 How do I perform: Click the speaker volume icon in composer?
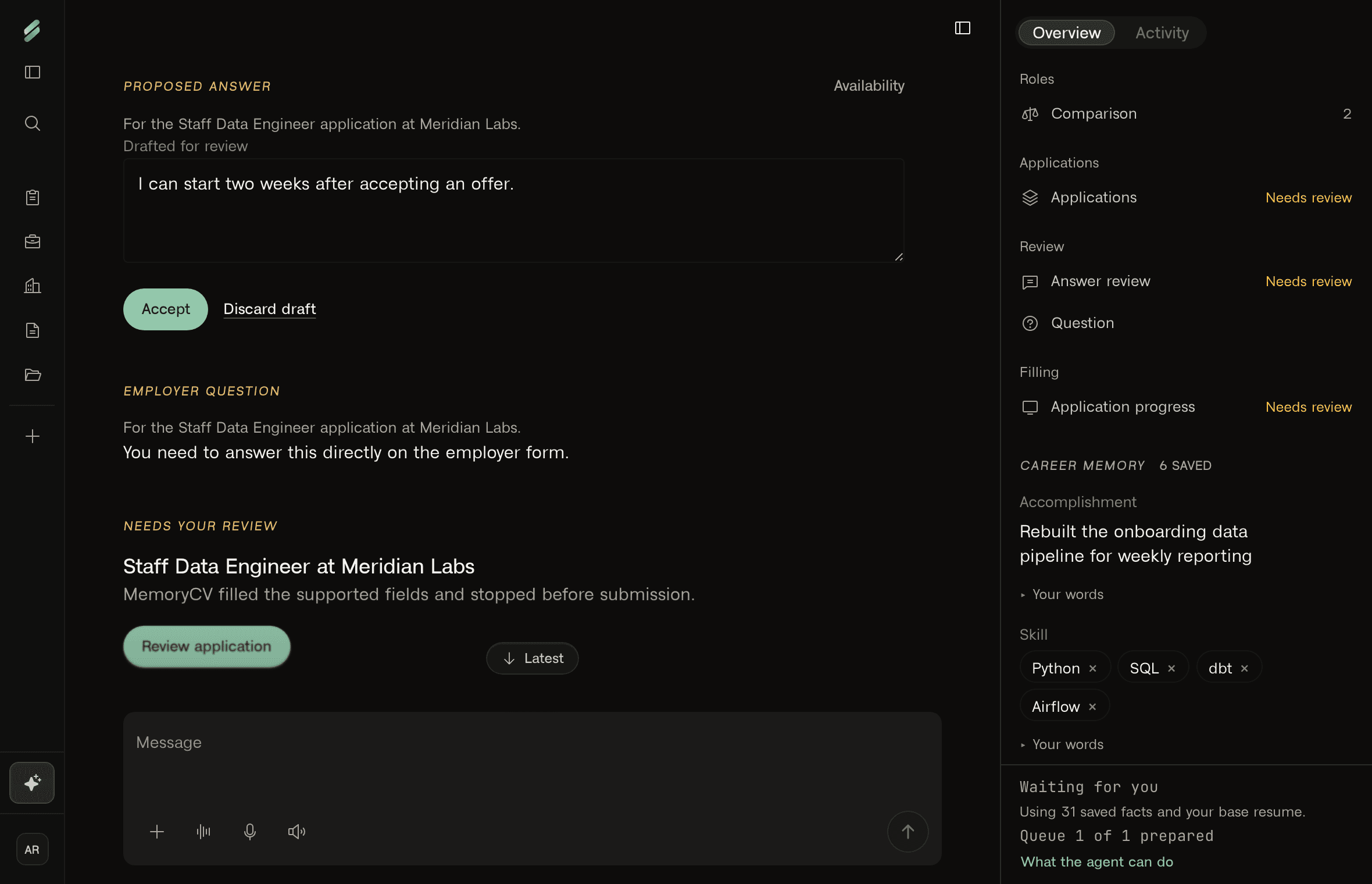click(x=296, y=832)
